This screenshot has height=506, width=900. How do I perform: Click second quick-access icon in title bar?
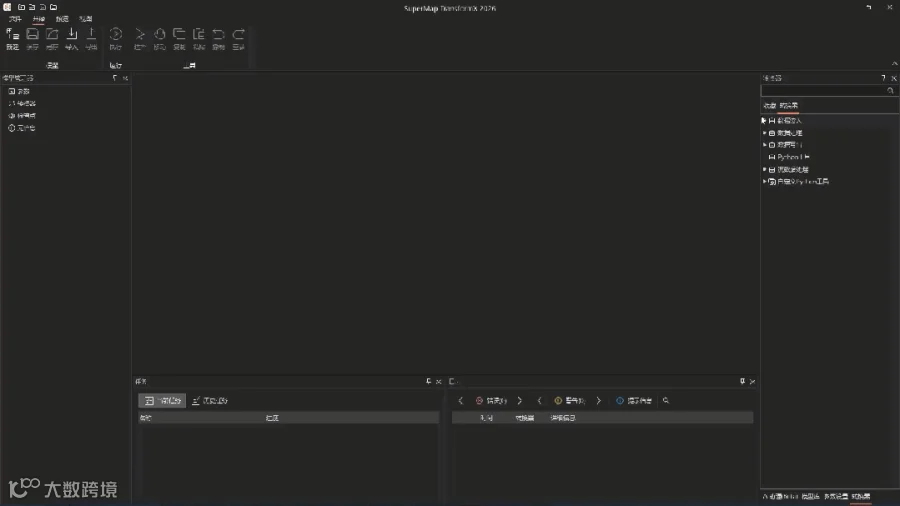pos(32,7)
